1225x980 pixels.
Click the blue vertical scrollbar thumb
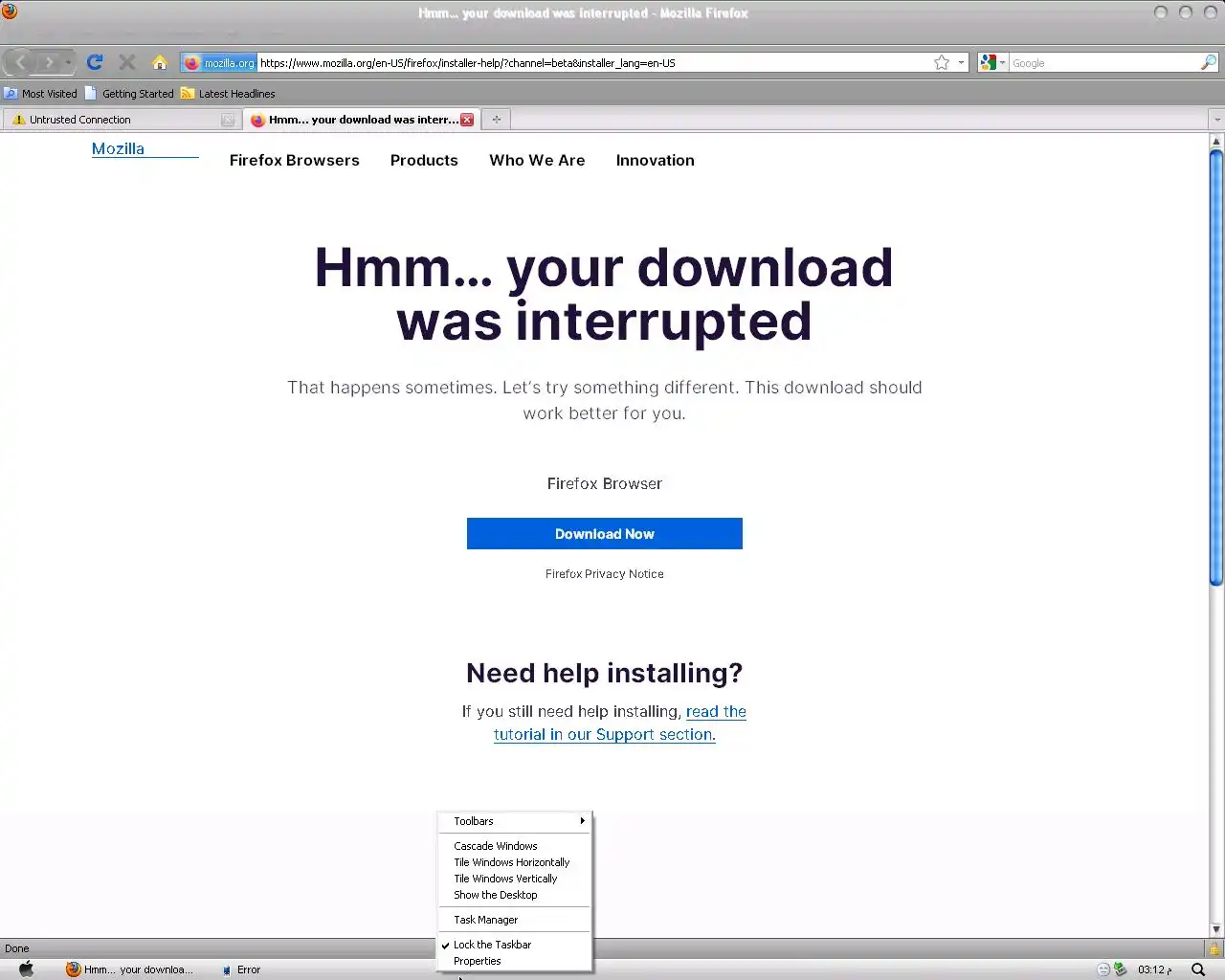point(1216,367)
